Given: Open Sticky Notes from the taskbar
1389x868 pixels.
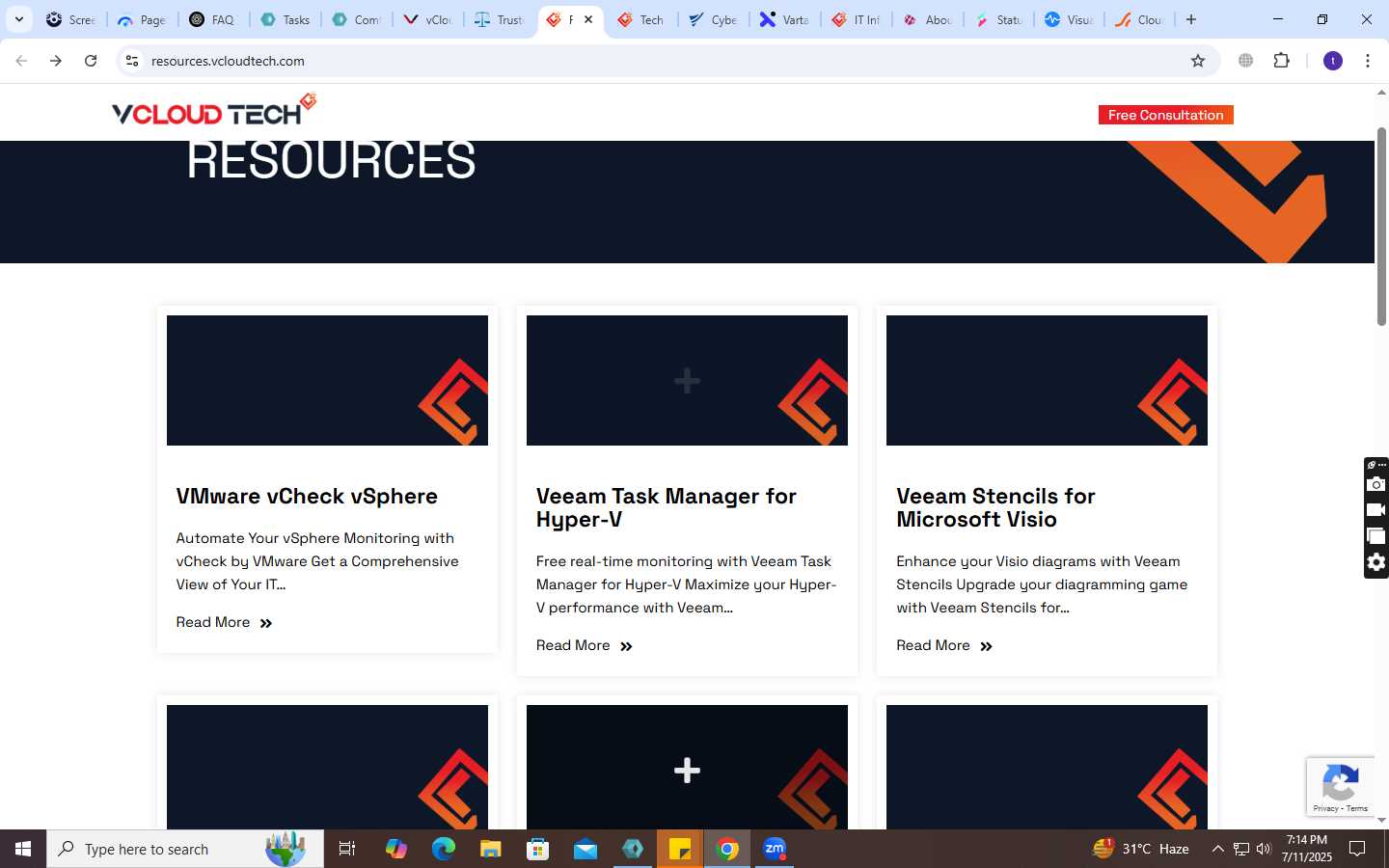Looking at the screenshot, I should [680, 849].
